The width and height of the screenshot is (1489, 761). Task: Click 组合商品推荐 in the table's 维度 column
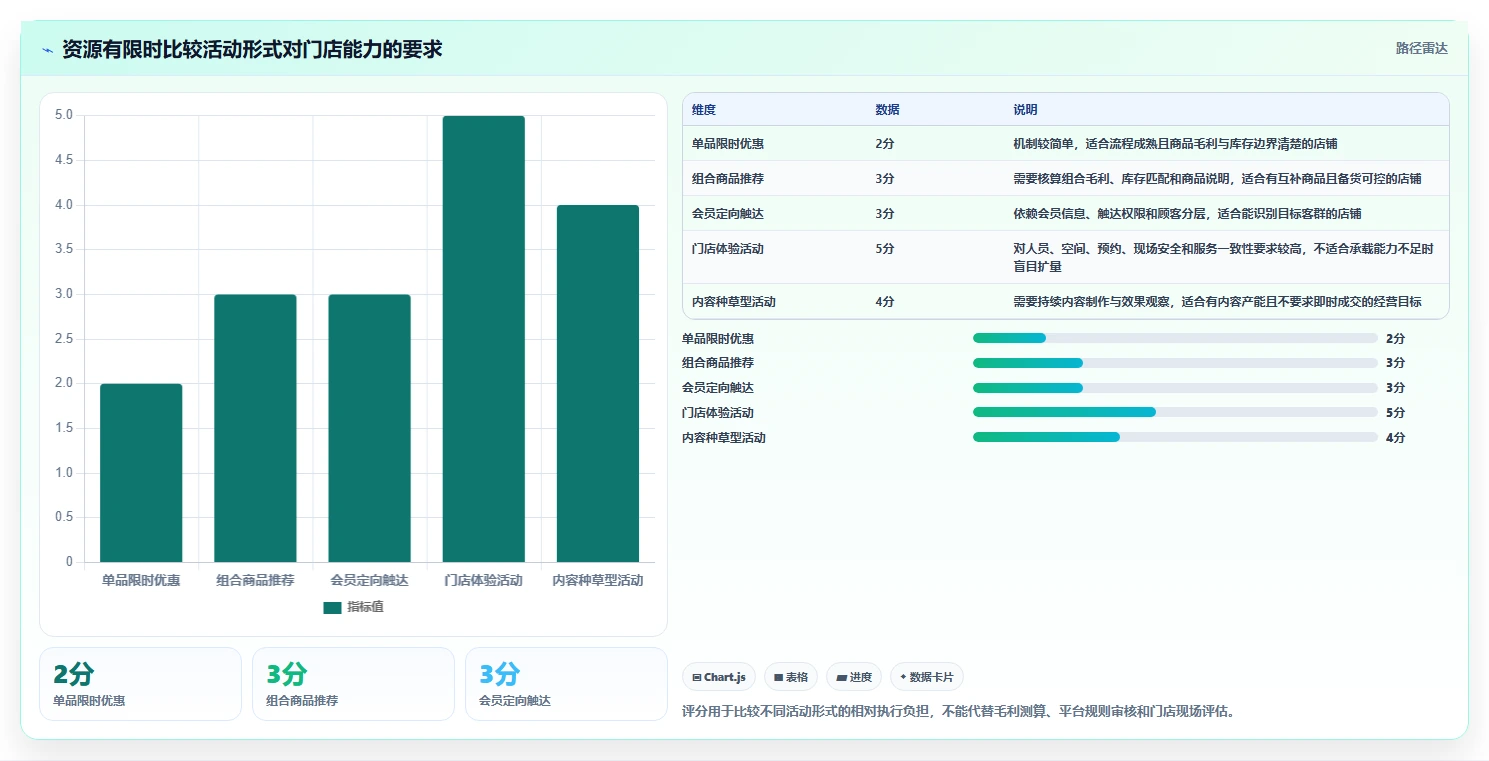728,179
